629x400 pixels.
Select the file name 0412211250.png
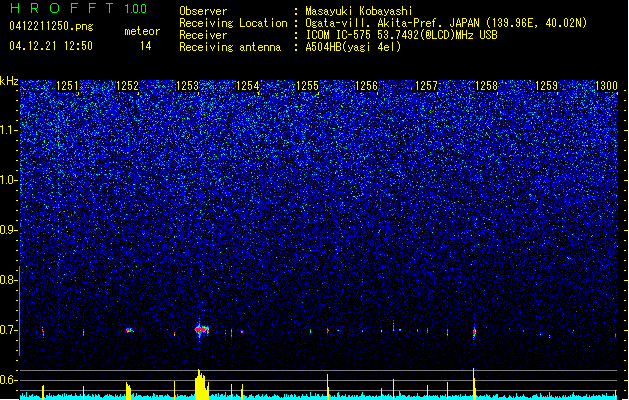click(51, 26)
